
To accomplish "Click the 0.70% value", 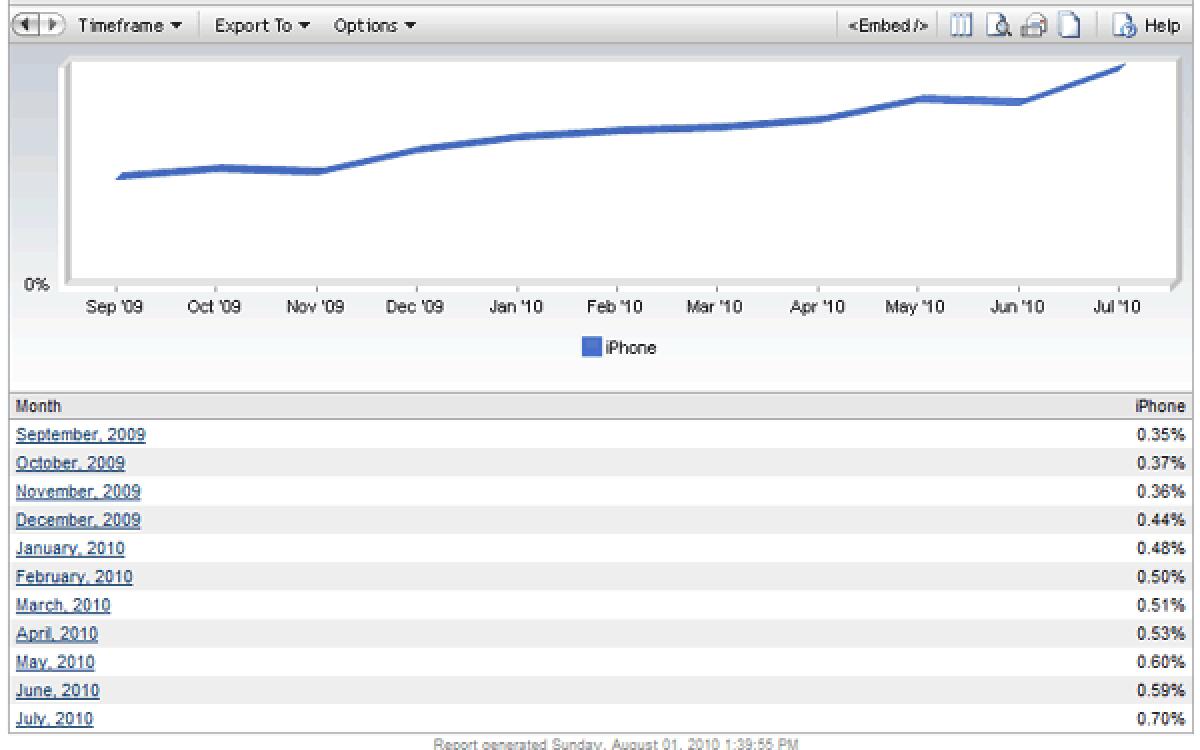I will pyautogui.click(x=1161, y=719).
